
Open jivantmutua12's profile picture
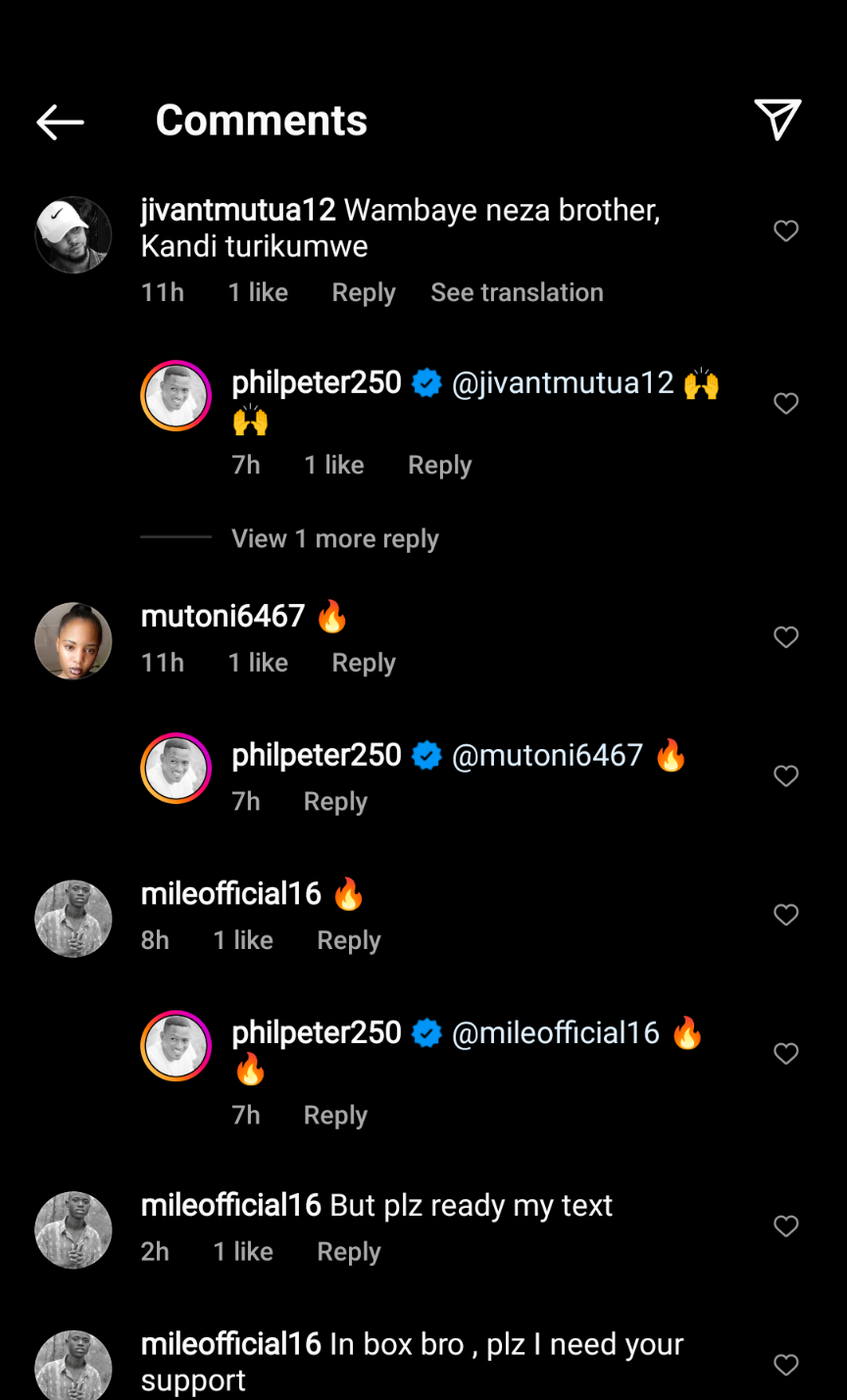coord(74,234)
